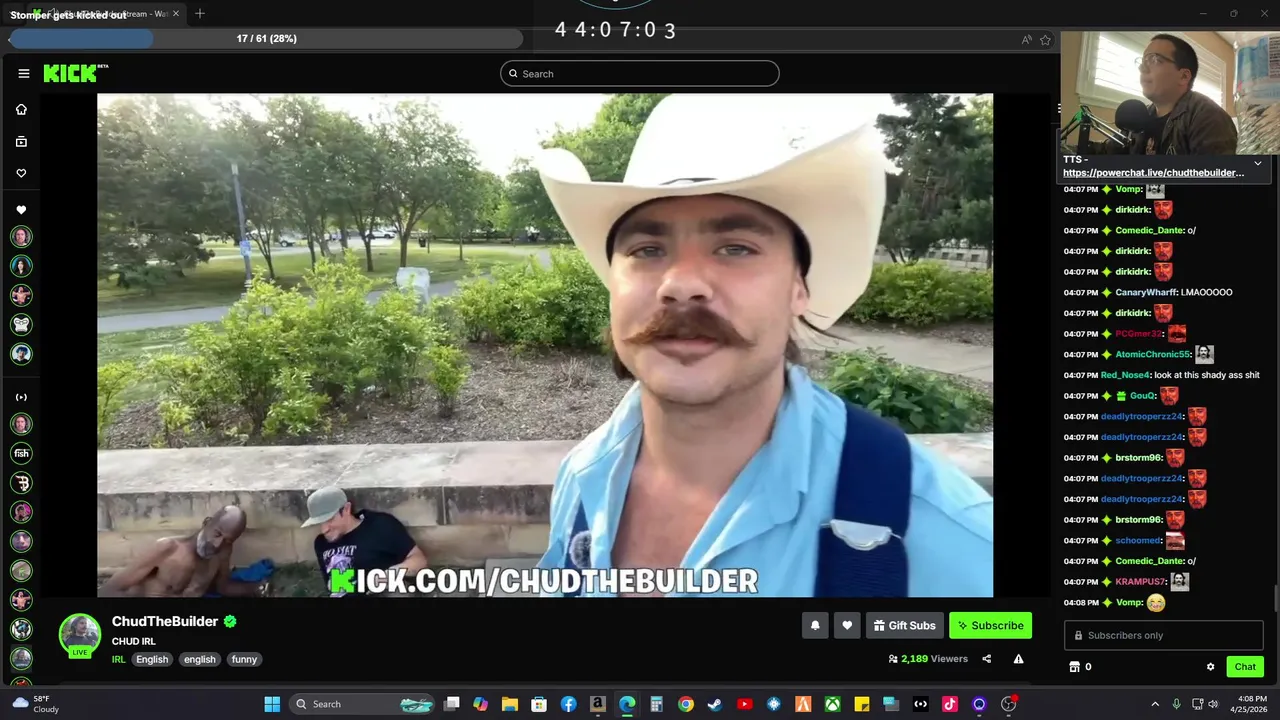Click the Gift Subs button
Screen dimensions: 1280x720
(x=904, y=626)
